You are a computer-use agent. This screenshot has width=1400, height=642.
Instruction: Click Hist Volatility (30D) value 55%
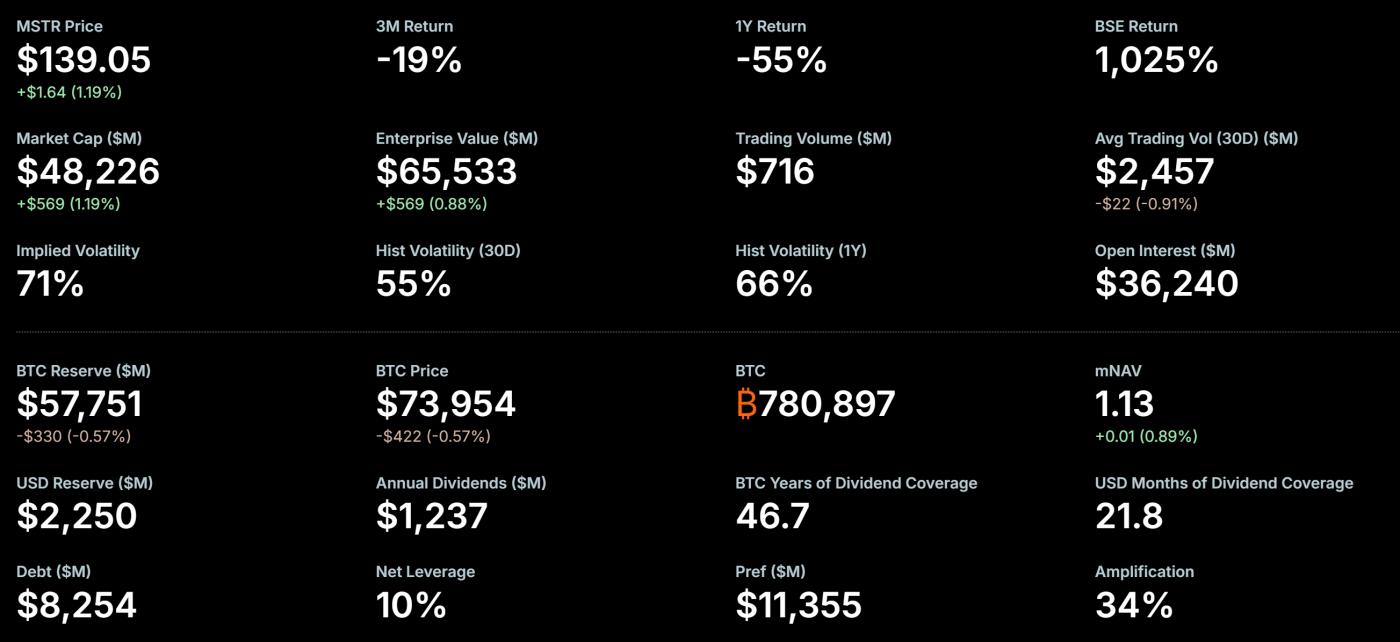(x=413, y=284)
